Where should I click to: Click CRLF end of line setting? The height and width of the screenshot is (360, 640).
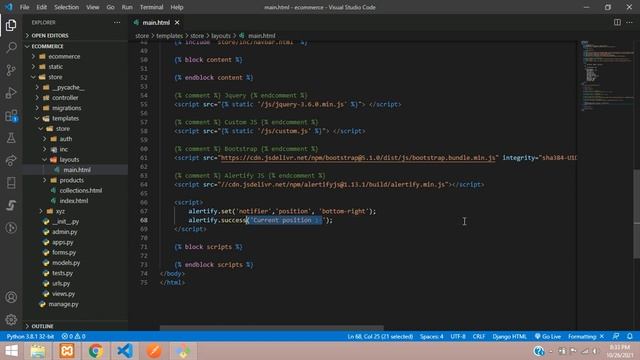tap(479, 336)
